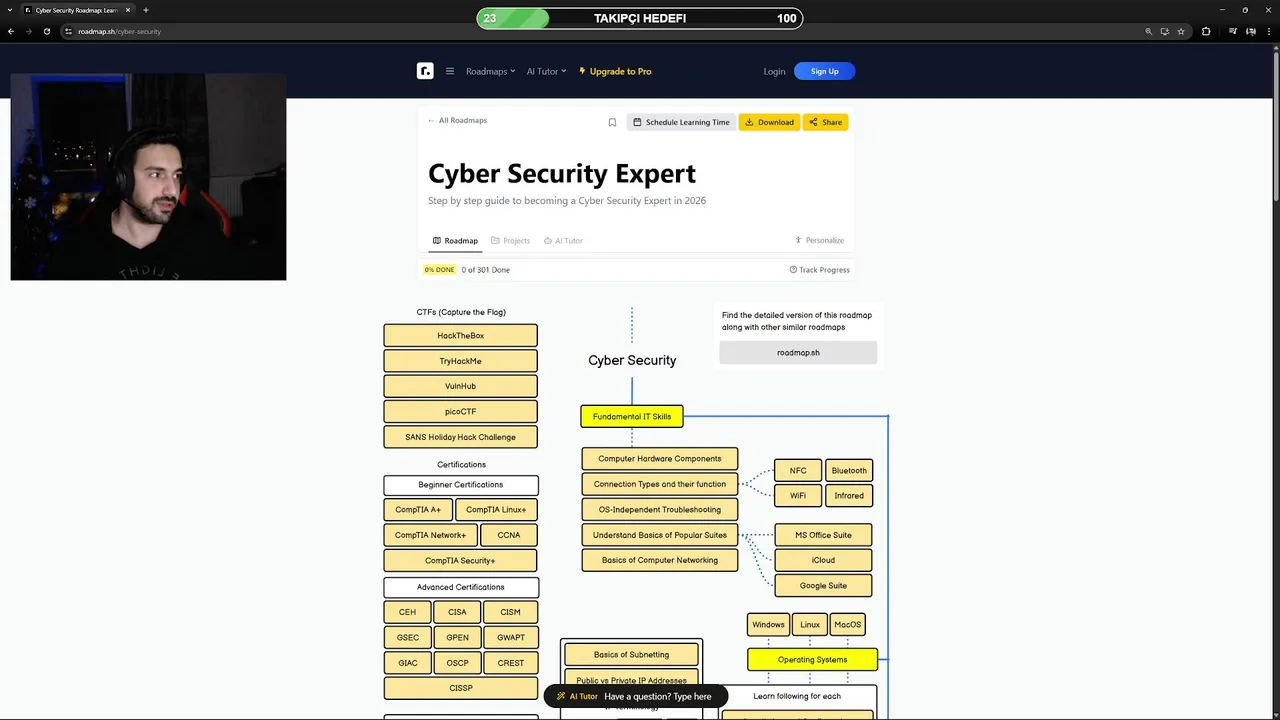Click the bookmark roadmap icon
The width and height of the screenshot is (1280, 720).
point(612,122)
